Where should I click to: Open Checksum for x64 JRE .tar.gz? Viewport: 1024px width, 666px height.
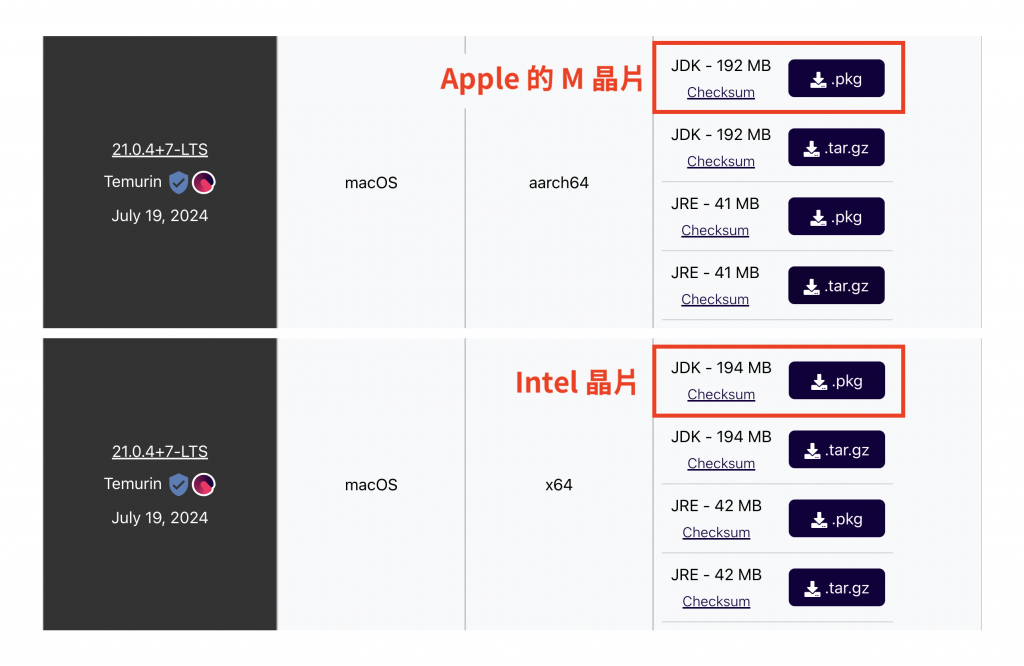716,601
